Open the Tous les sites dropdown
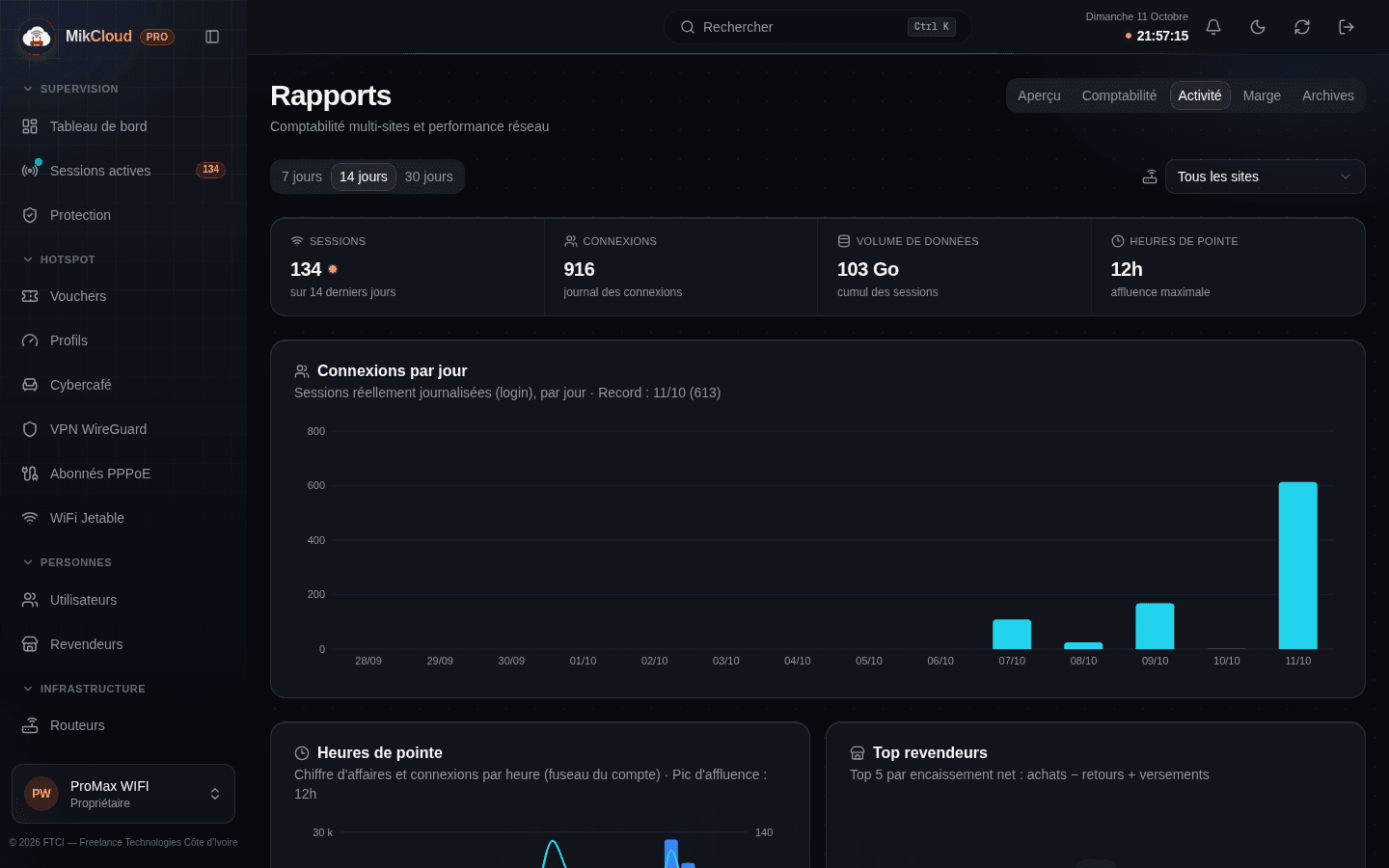1389x868 pixels. point(1266,176)
